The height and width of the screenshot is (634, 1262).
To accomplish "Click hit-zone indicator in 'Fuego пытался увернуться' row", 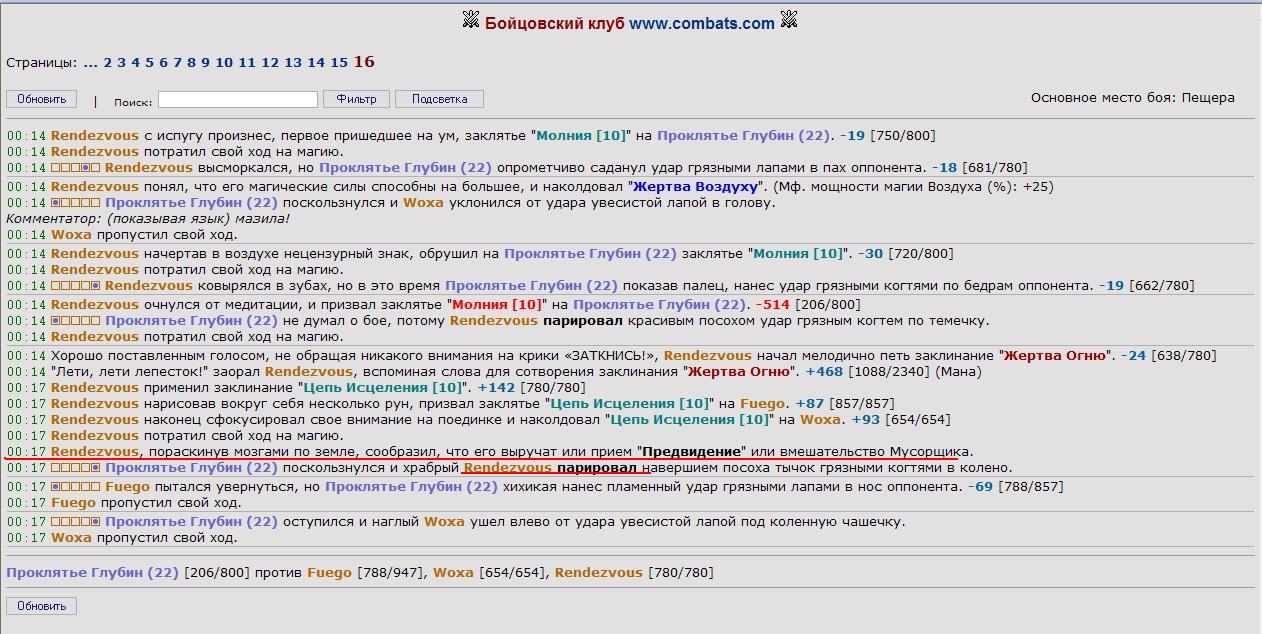I will click(x=76, y=487).
